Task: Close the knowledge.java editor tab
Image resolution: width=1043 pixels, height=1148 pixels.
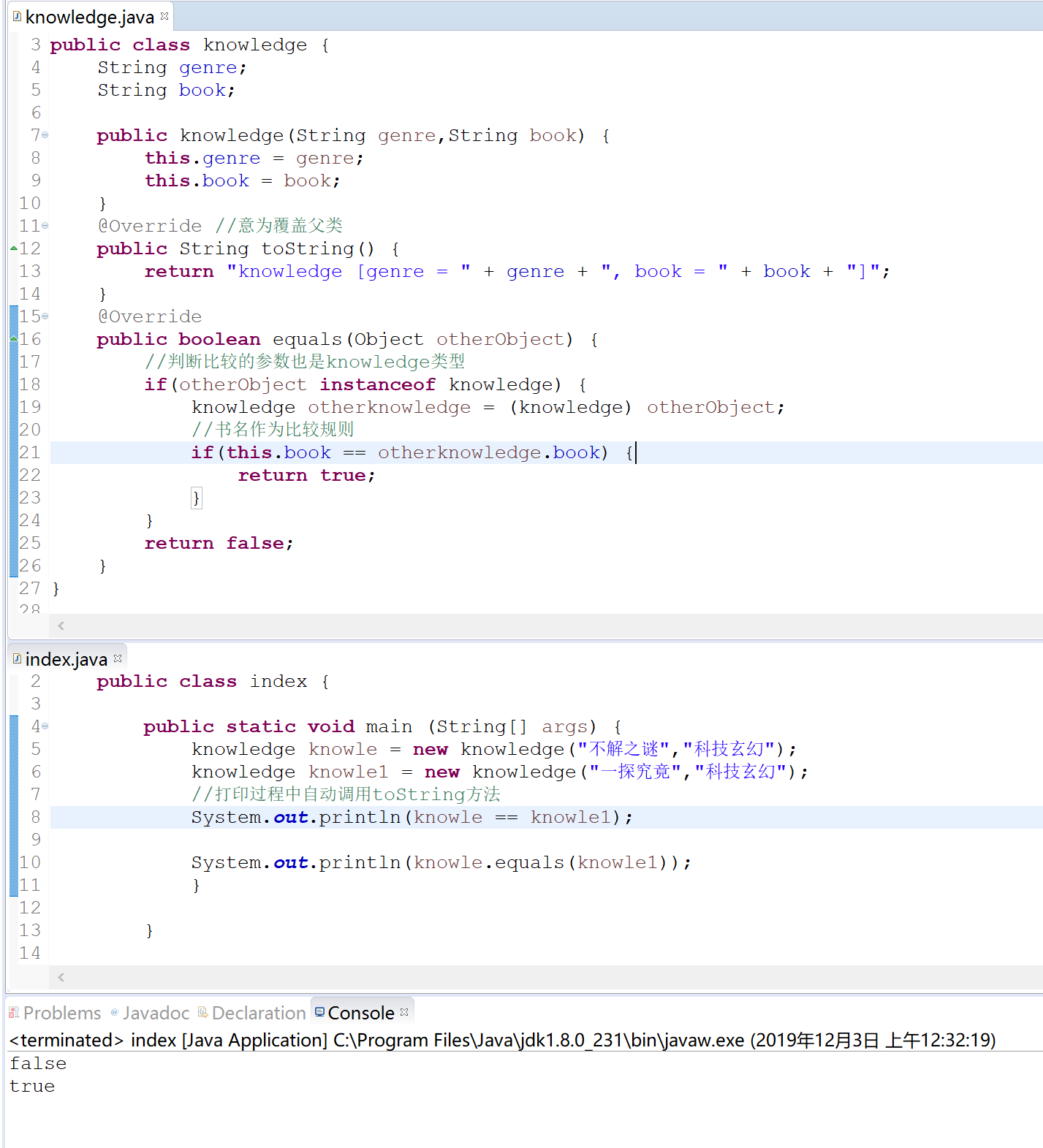Action: coord(164,16)
